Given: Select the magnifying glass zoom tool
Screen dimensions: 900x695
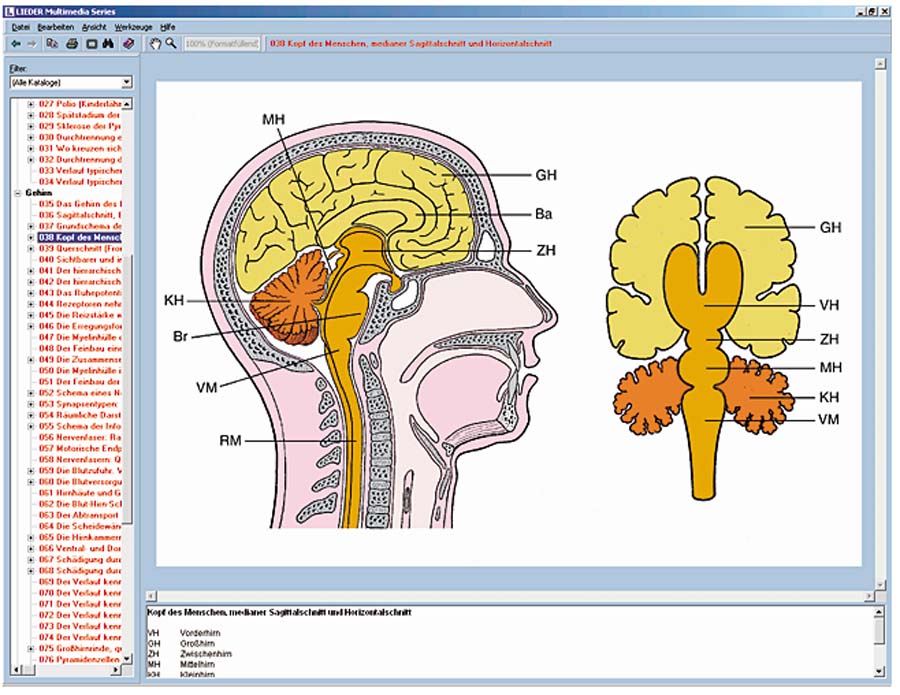Looking at the screenshot, I should [x=172, y=44].
